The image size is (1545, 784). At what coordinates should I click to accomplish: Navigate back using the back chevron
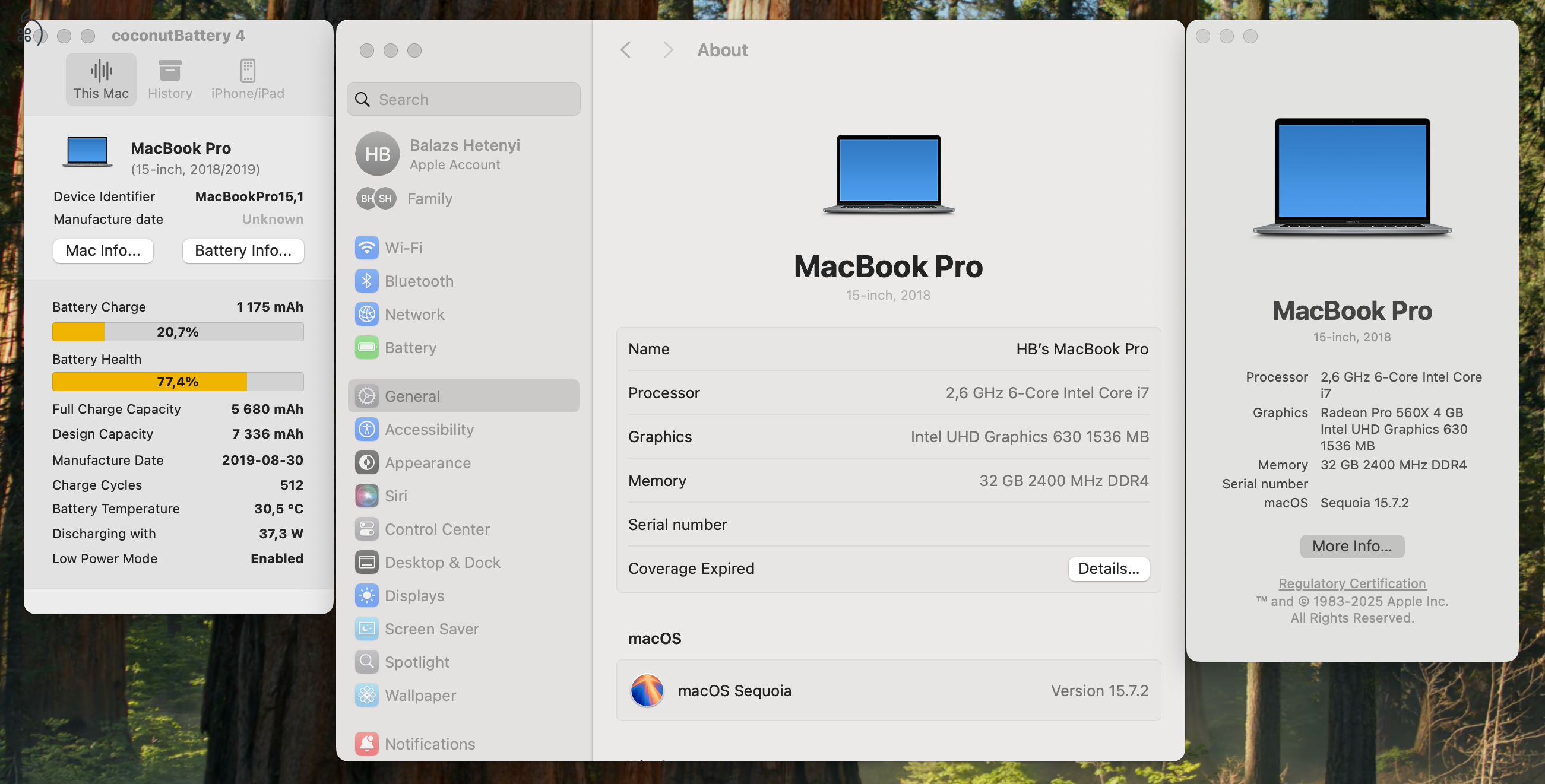[x=626, y=50]
